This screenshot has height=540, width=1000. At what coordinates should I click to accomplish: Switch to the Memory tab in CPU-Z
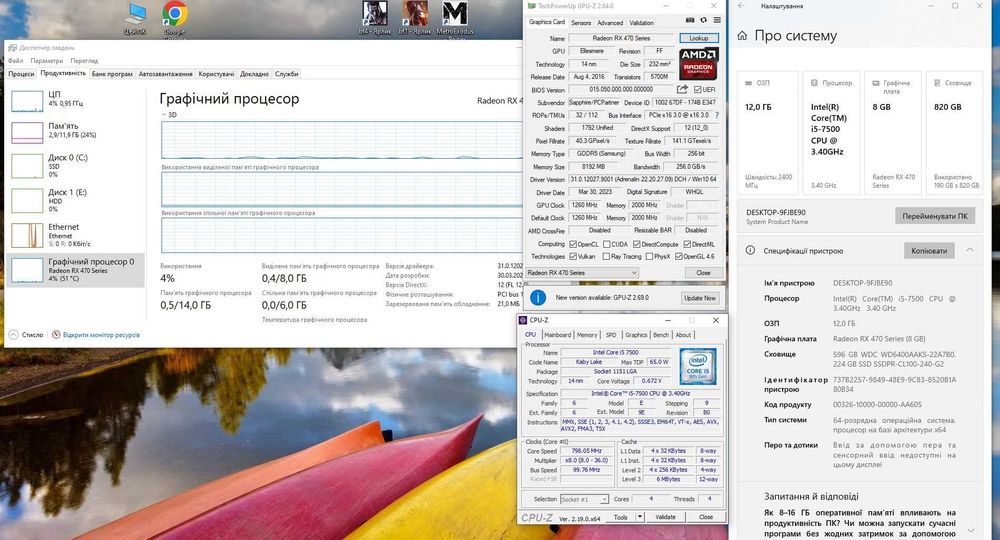(587, 335)
